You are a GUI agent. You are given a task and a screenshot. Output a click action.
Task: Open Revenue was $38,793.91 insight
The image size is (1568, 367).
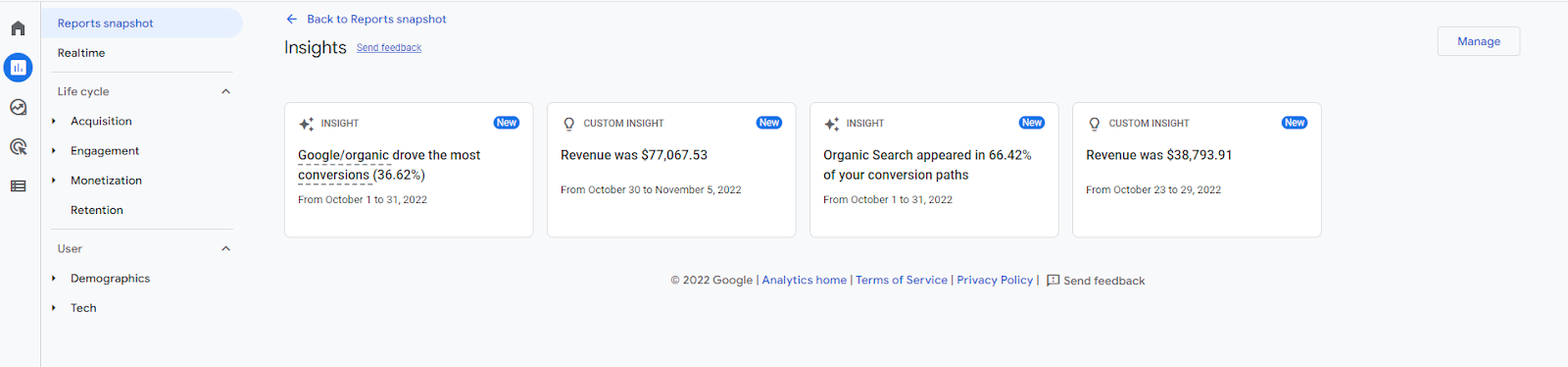click(x=1197, y=170)
